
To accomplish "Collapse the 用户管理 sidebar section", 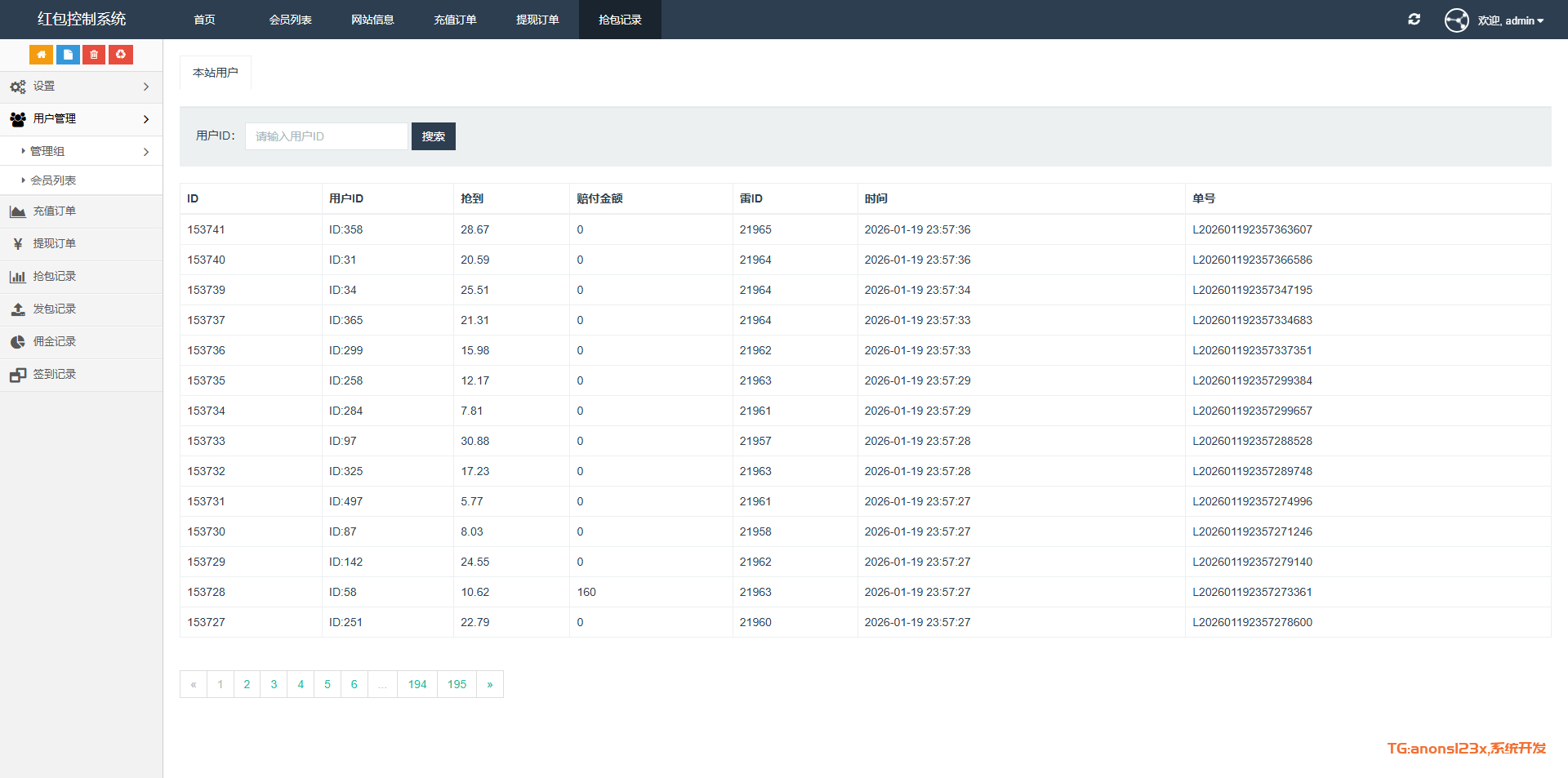I will coord(81,119).
